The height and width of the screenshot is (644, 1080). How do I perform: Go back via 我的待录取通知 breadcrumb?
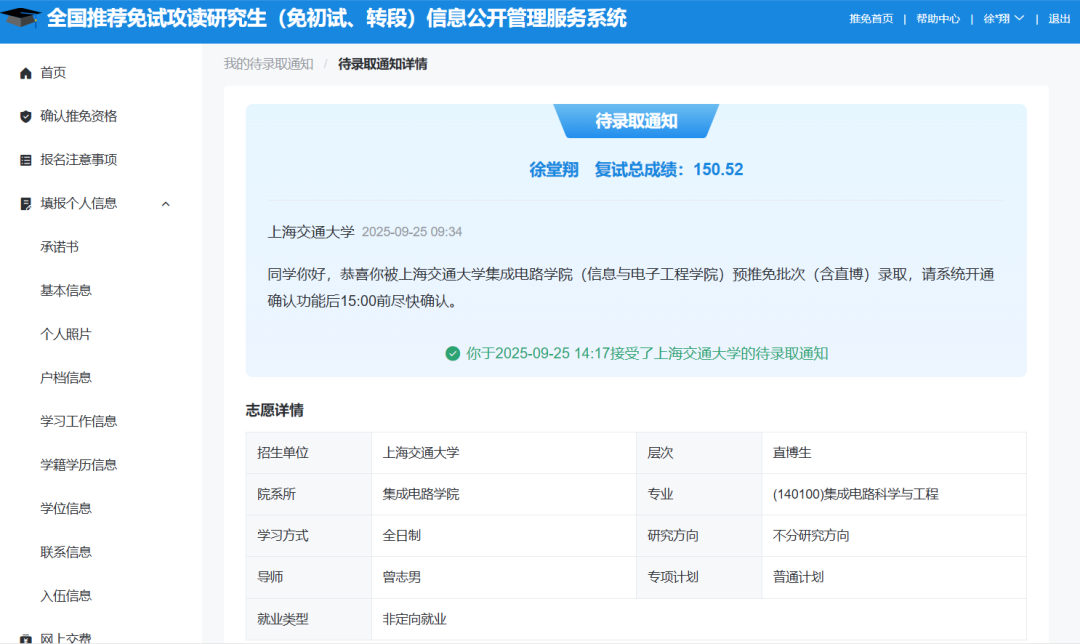pos(268,64)
